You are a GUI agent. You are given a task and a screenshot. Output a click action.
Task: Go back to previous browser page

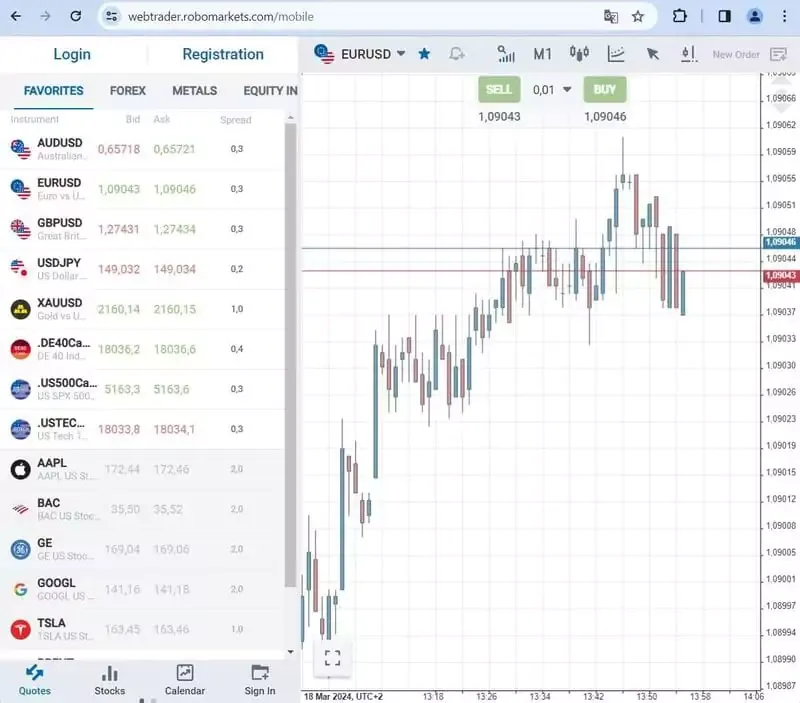pyautogui.click(x=16, y=16)
